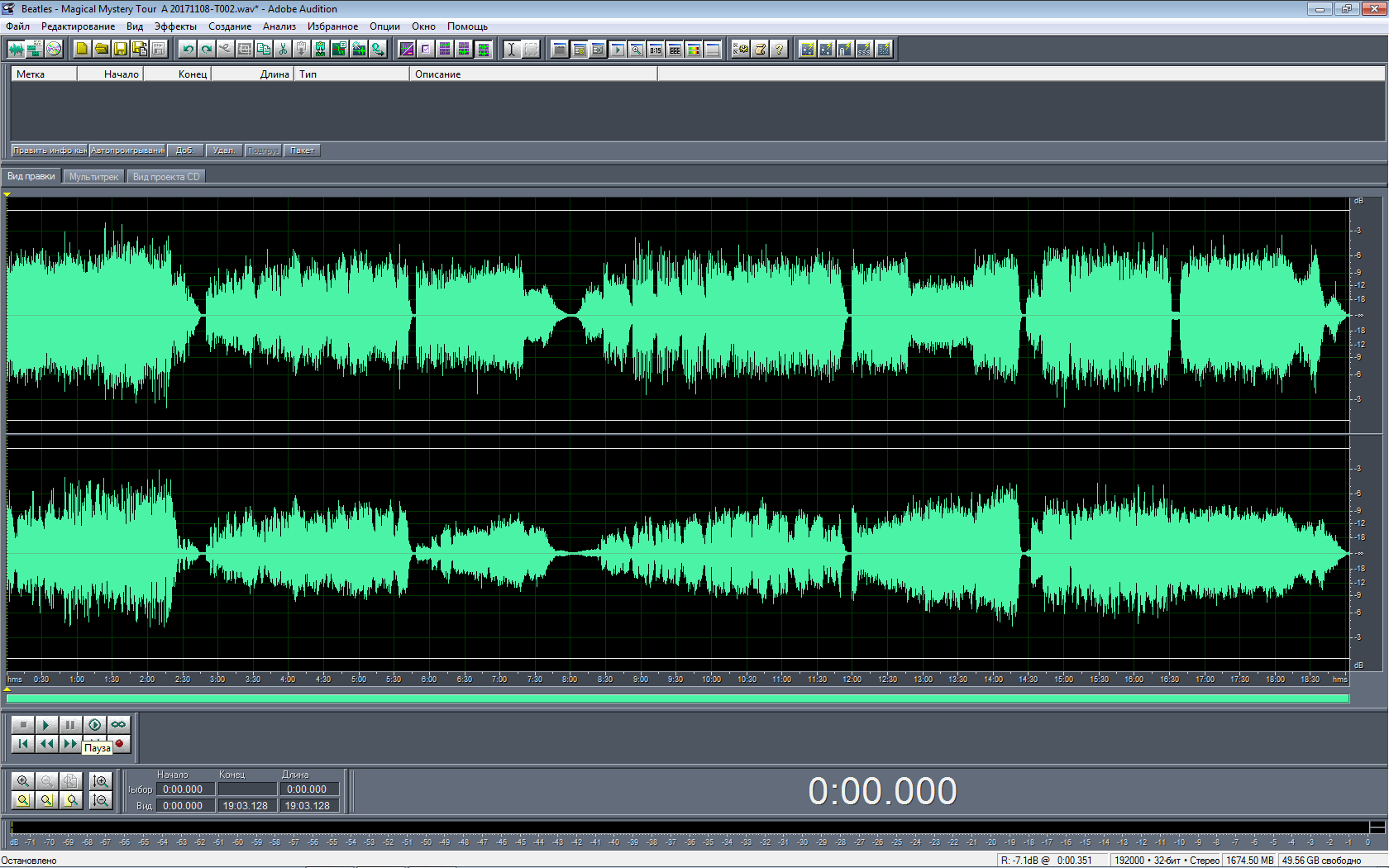The image size is (1389, 868).
Task: Open the Эффекты menu
Action: click(175, 26)
